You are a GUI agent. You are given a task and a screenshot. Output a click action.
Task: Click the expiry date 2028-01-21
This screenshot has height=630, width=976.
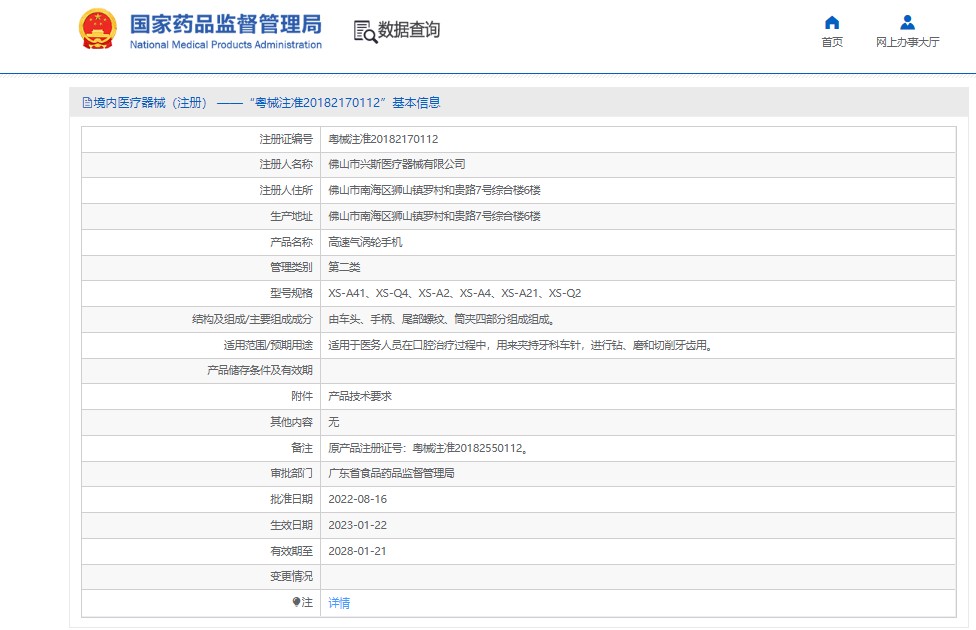coord(357,551)
